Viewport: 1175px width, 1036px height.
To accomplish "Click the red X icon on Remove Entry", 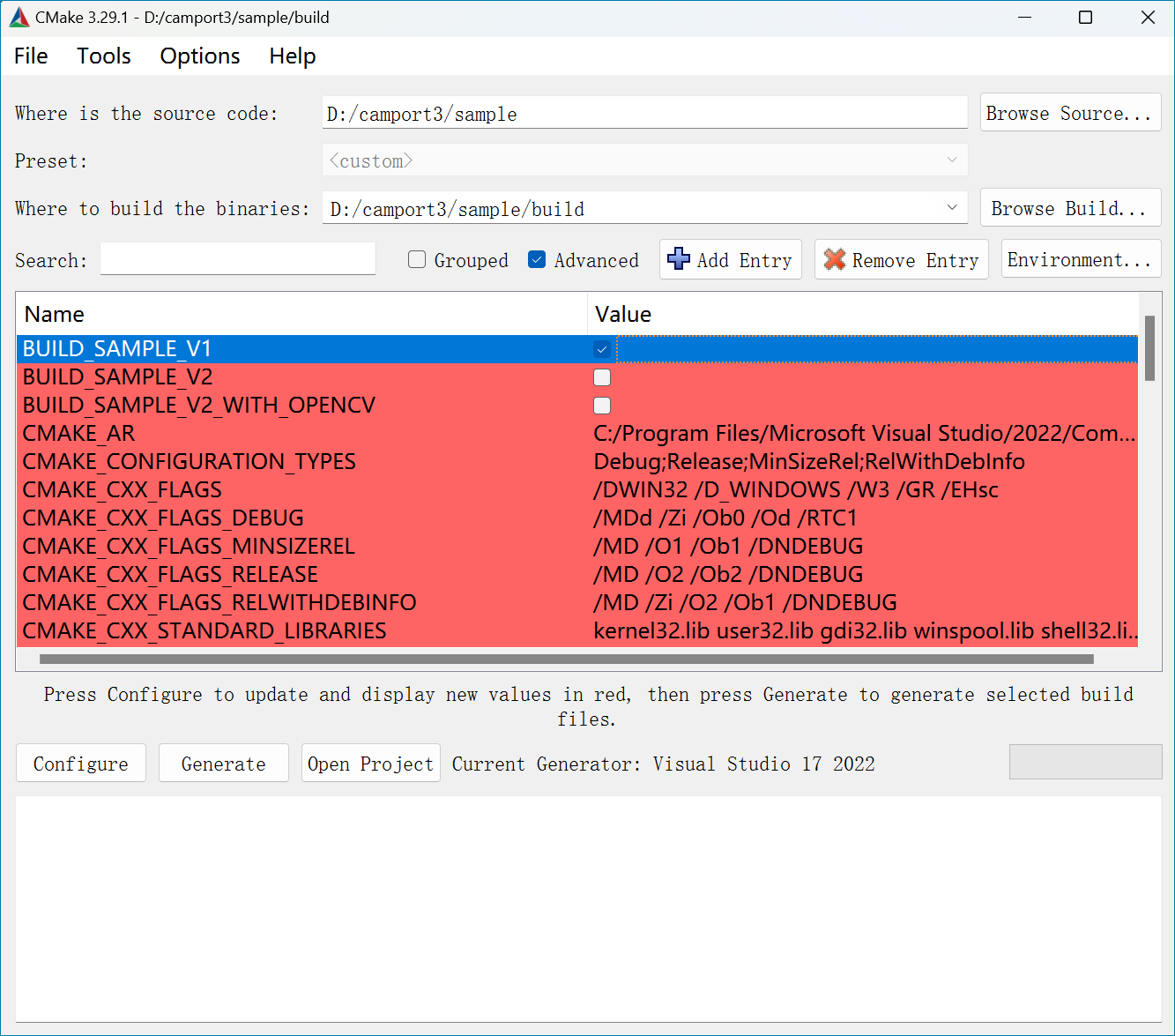I will pos(834,259).
